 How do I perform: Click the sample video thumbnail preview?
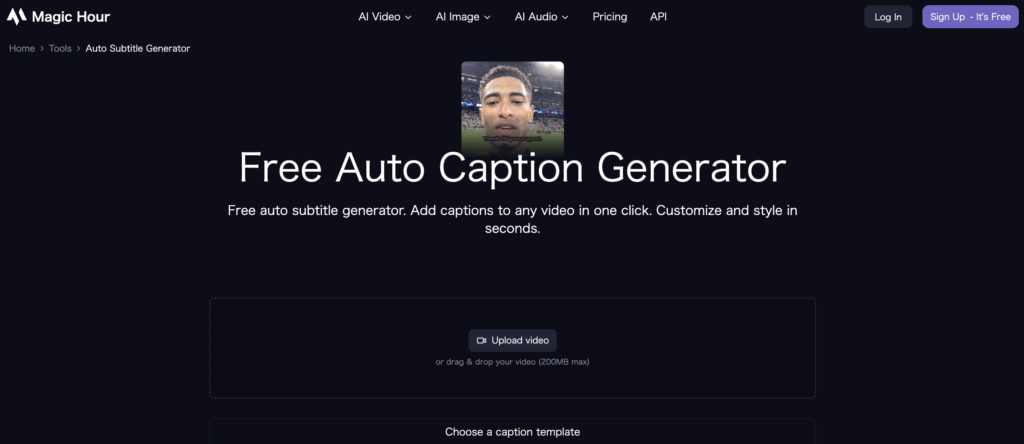[512, 108]
